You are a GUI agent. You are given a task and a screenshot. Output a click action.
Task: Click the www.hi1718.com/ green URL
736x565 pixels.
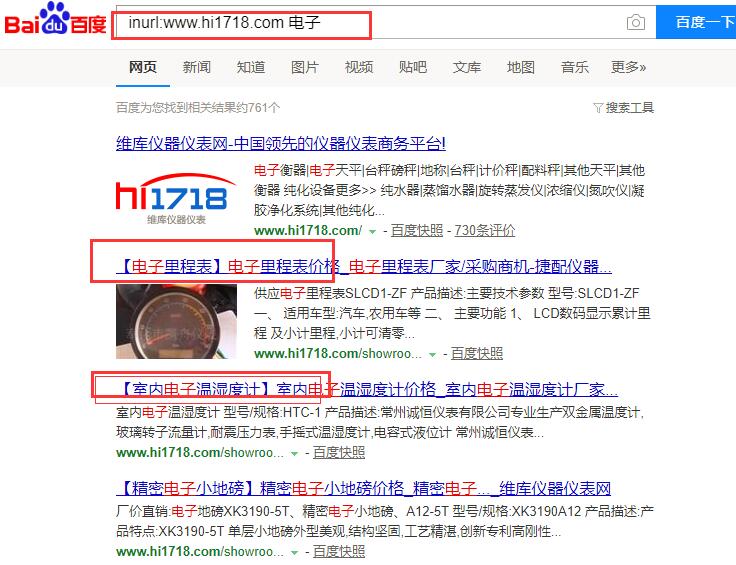coord(308,230)
